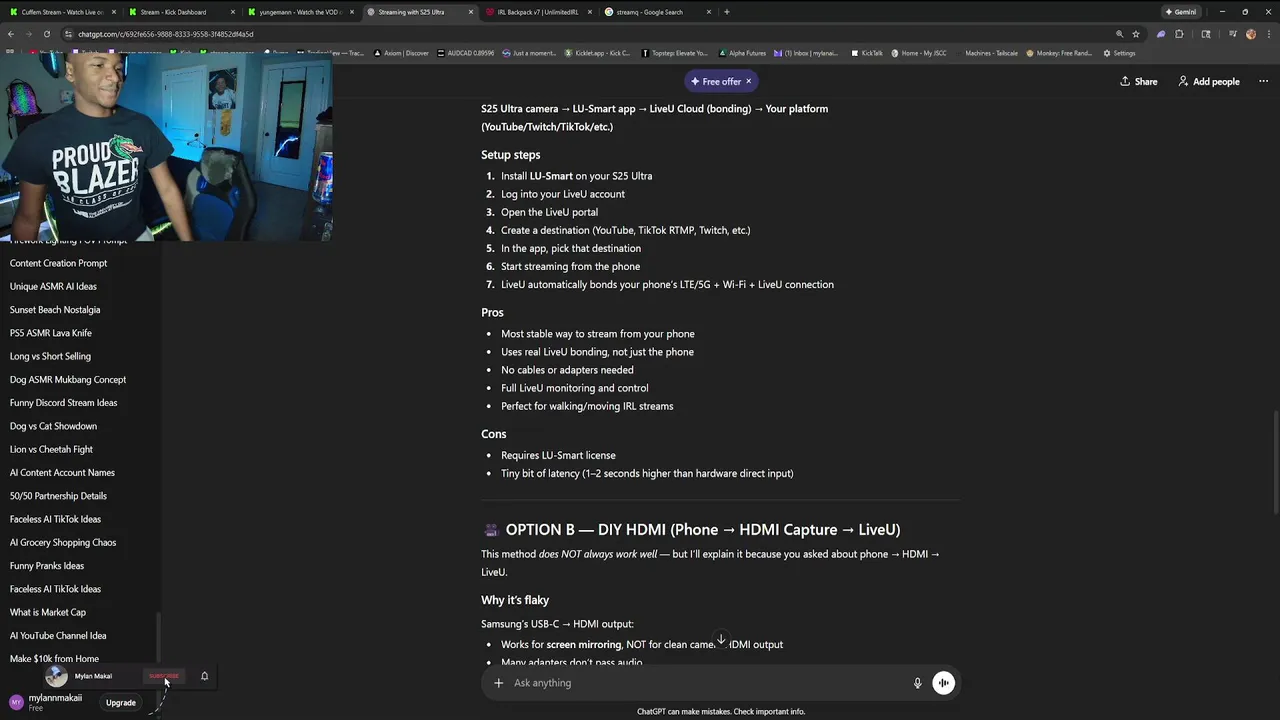Screen dimensions: 1280x720
Task: Reload the page with refresh icon
Action: [46, 34]
